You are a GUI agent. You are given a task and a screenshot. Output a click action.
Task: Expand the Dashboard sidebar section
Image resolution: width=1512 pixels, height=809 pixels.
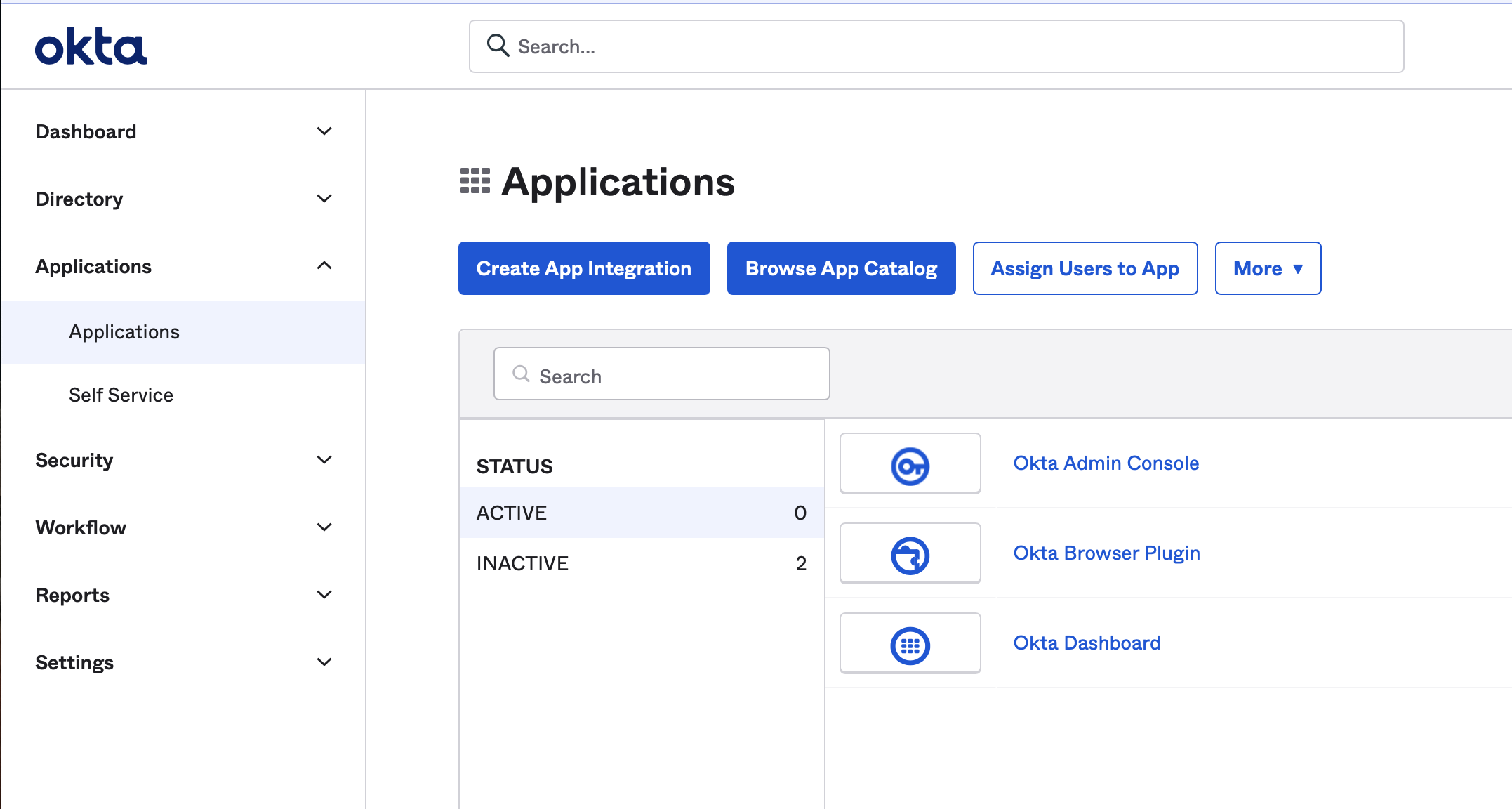pos(324,131)
